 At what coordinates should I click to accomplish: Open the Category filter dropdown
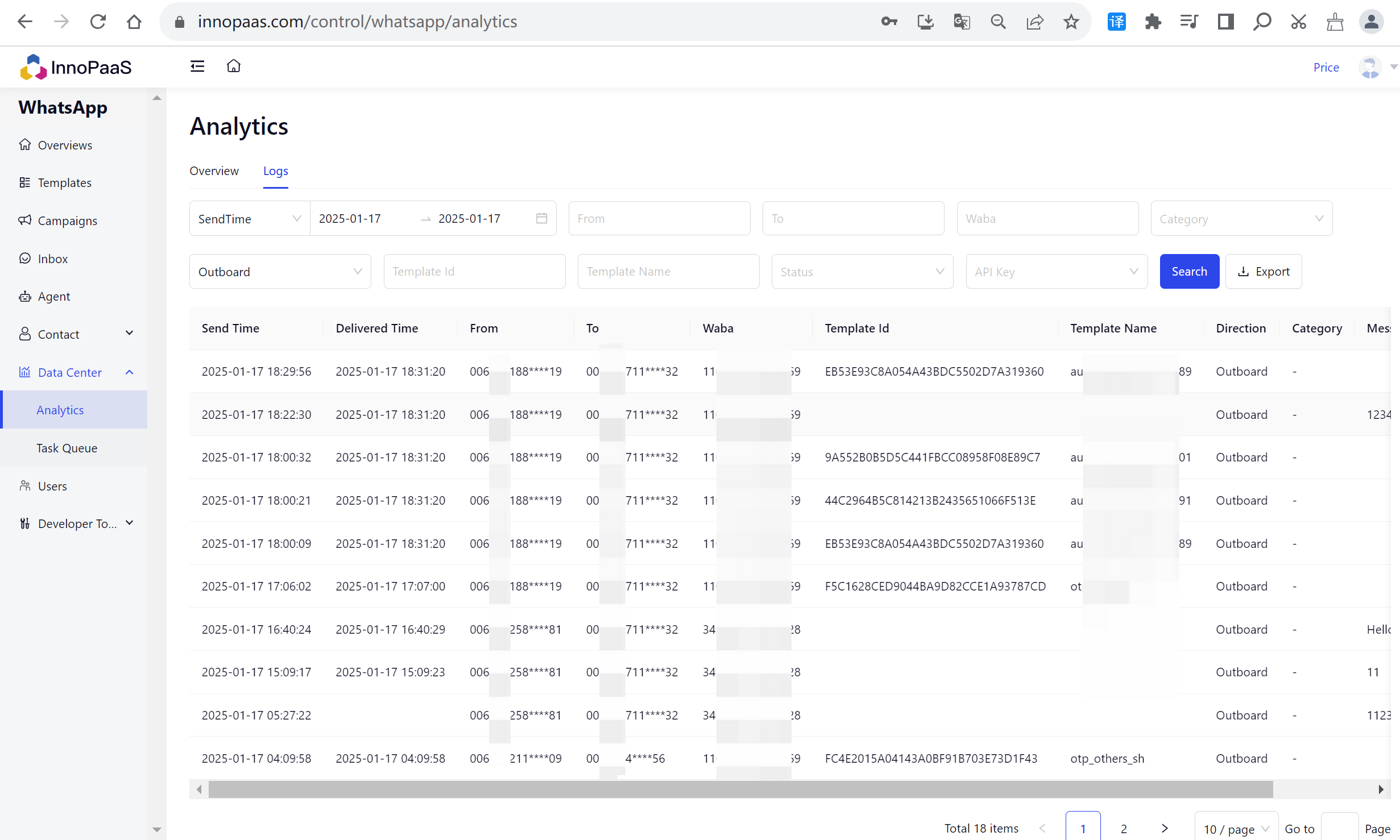pos(1241,219)
